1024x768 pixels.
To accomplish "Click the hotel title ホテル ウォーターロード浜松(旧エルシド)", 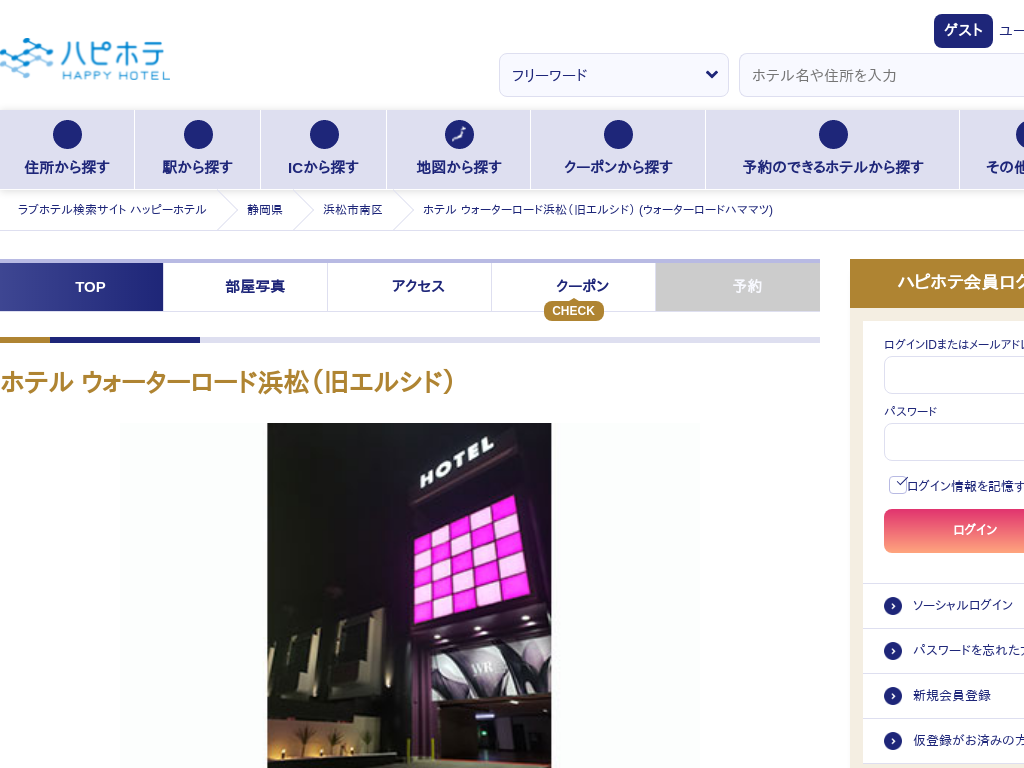I will tap(227, 382).
